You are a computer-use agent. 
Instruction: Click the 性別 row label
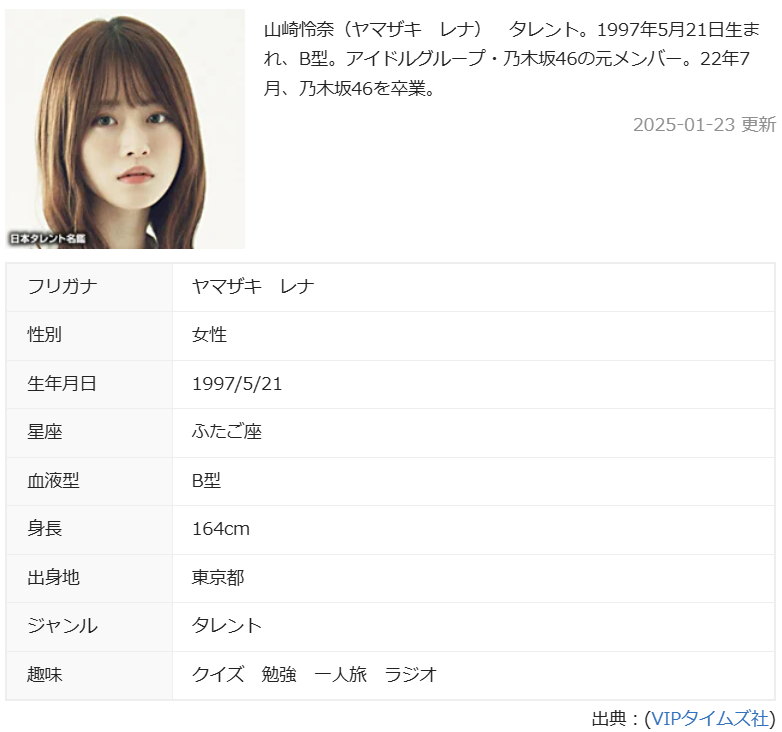[44, 335]
